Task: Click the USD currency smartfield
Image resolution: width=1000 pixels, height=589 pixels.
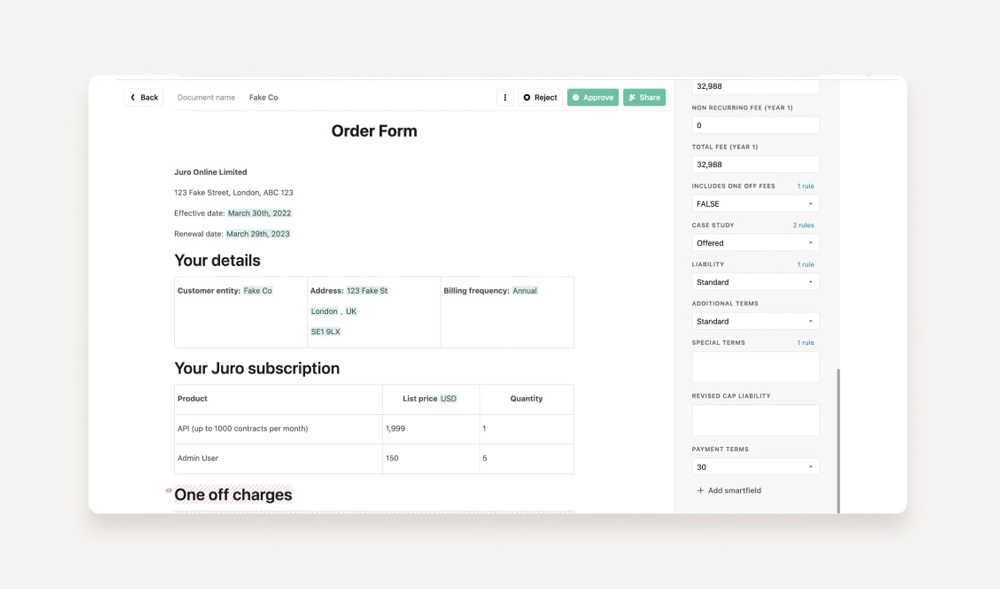Action: (448, 399)
